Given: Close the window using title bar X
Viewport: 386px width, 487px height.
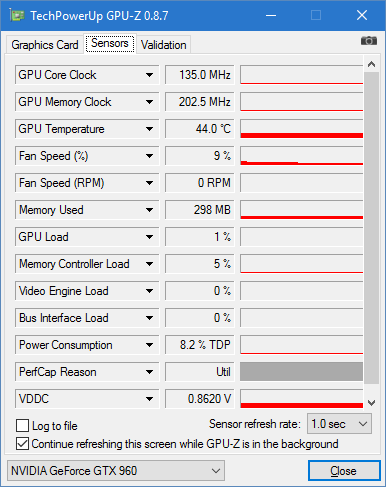Looking at the screenshot, I should point(362,15).
